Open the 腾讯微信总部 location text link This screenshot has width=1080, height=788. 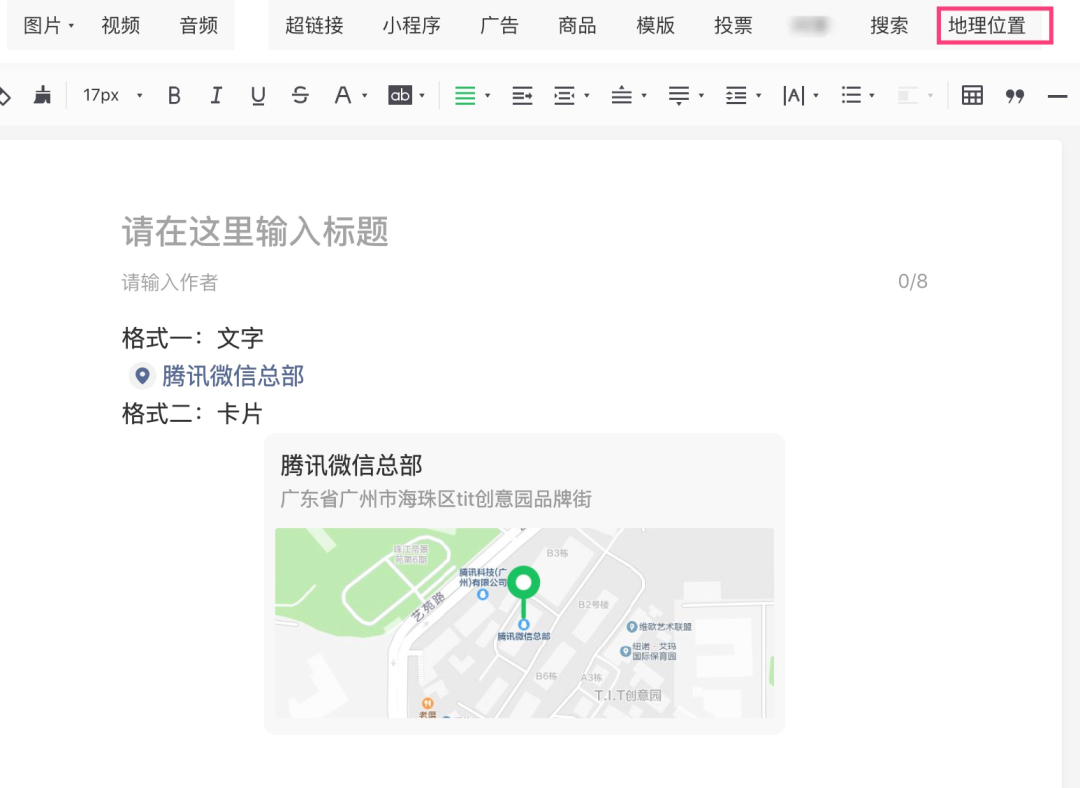tap(233, 376)
